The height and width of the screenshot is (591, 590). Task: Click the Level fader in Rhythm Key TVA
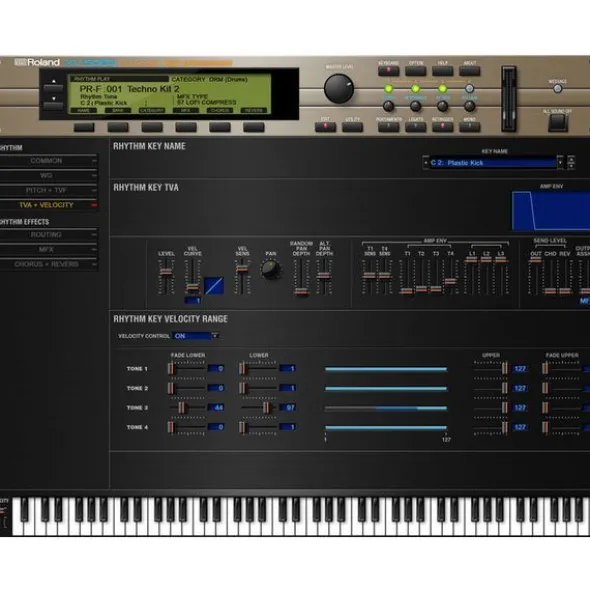166,273
